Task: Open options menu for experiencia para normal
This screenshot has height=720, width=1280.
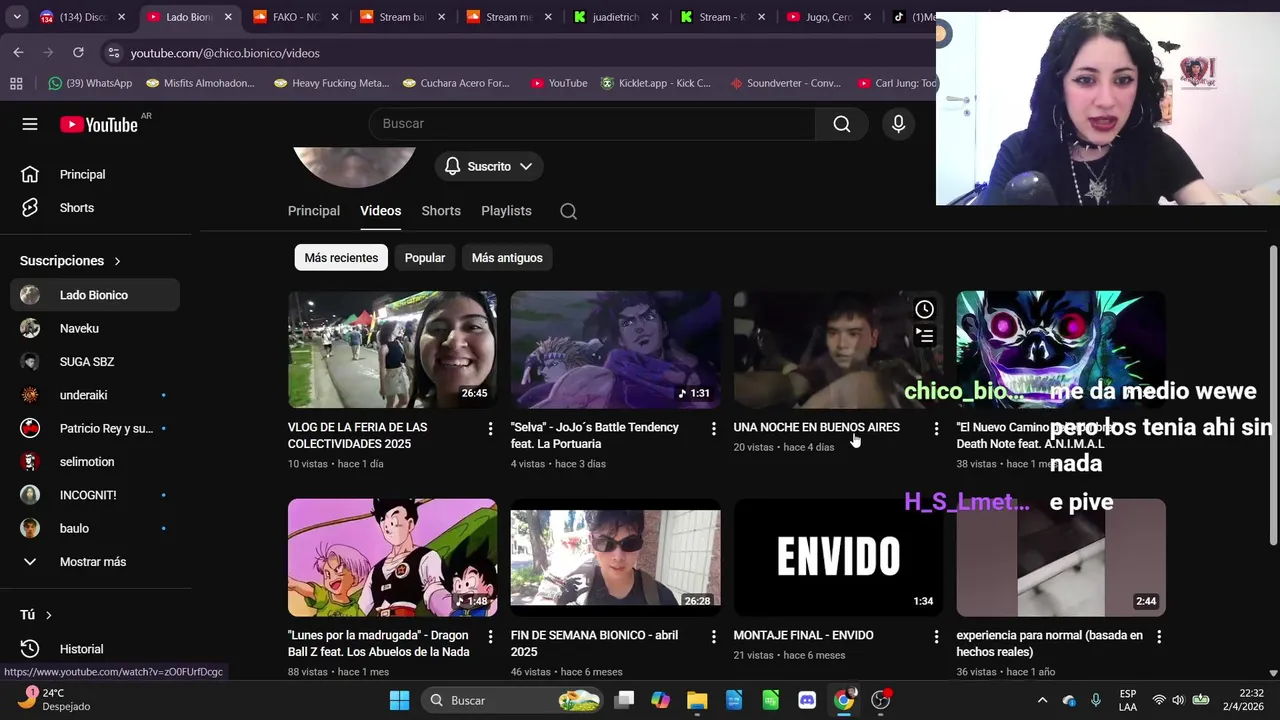Action: 1159,636
